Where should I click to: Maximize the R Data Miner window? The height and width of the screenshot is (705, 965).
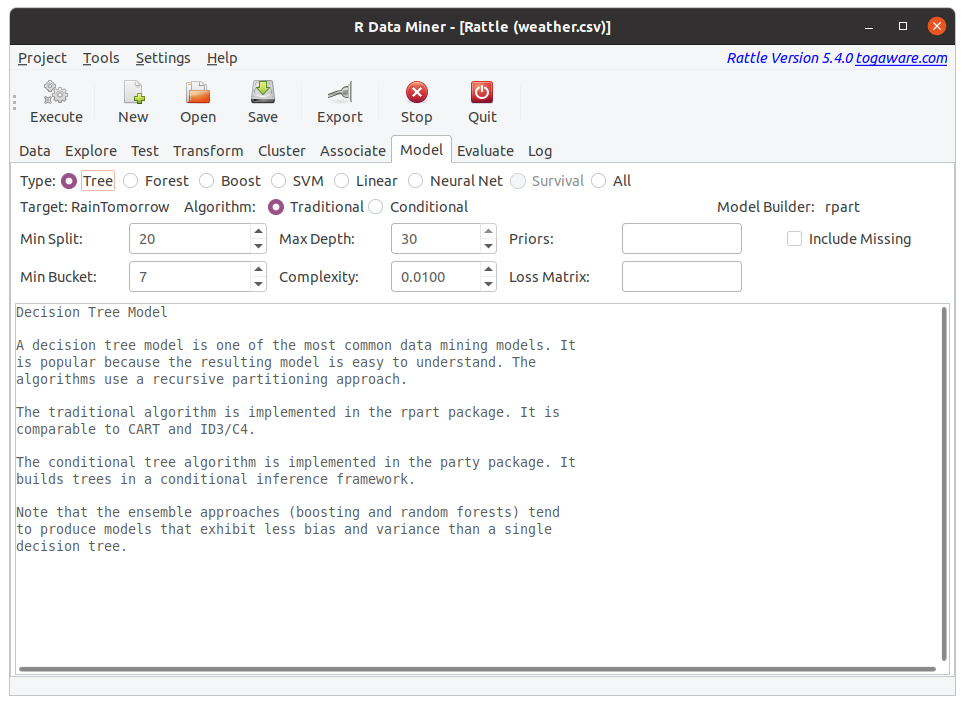click(x=903, y=26)
